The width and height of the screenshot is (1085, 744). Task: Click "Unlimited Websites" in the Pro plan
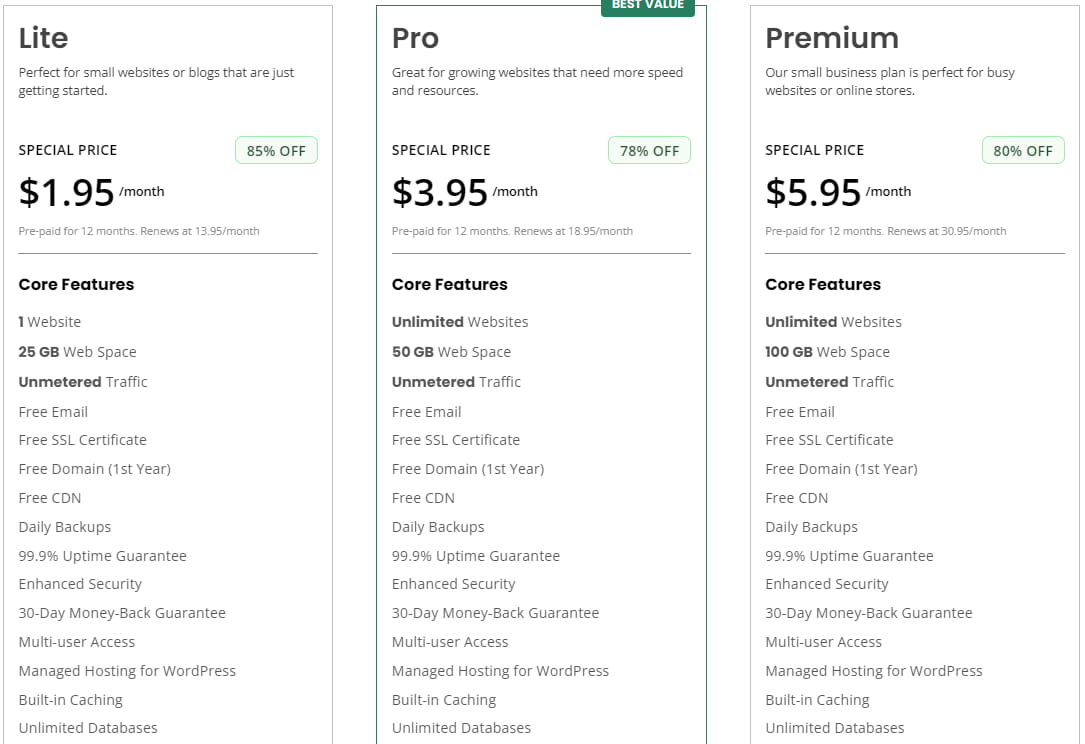[x=460, y=322]
